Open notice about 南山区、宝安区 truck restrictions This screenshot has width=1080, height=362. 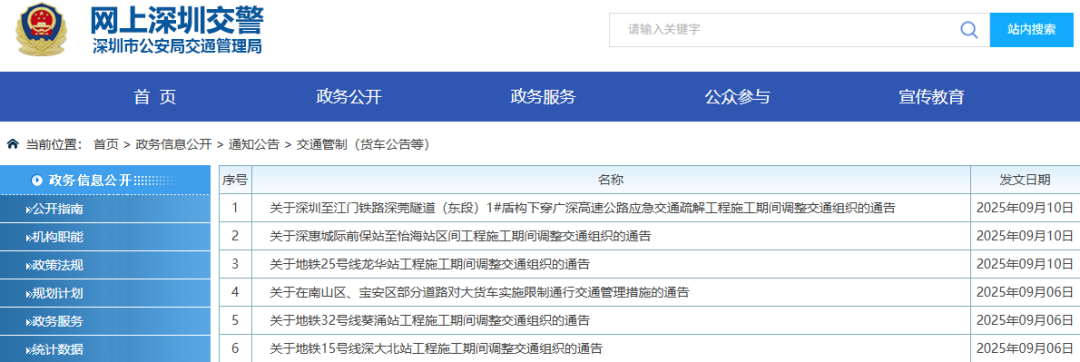(479, 292)
